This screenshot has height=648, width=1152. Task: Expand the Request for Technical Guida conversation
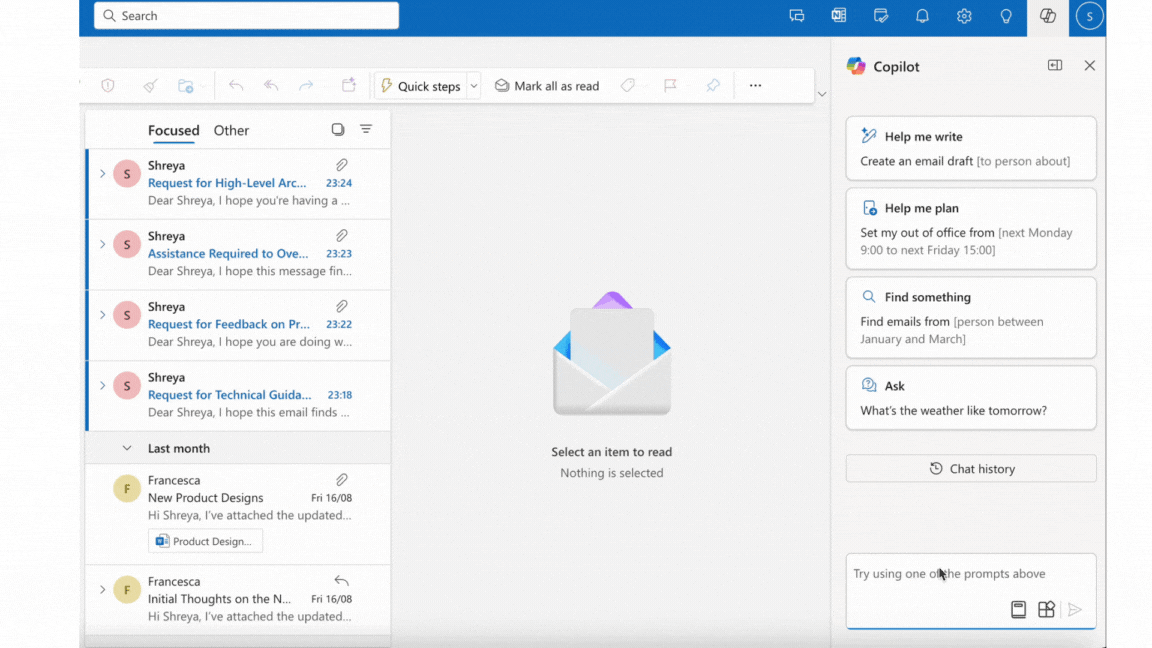pyautogui.click(x=103, y=386)
